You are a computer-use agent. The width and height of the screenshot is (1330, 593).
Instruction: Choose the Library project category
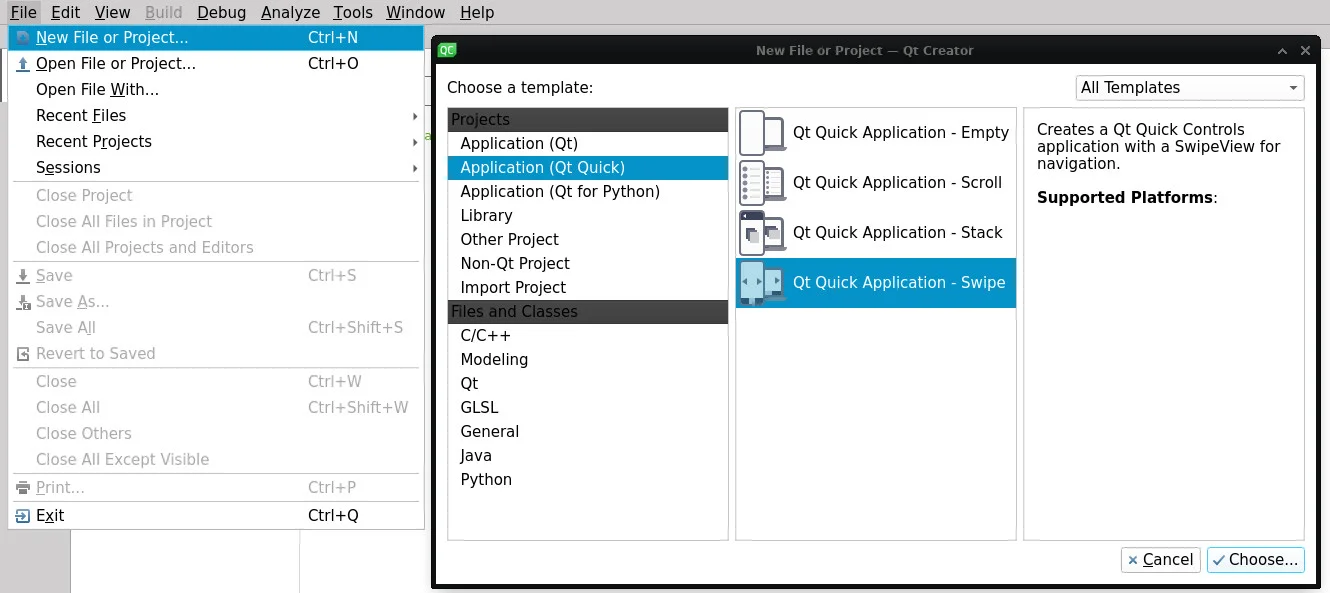tap(486, 216)
